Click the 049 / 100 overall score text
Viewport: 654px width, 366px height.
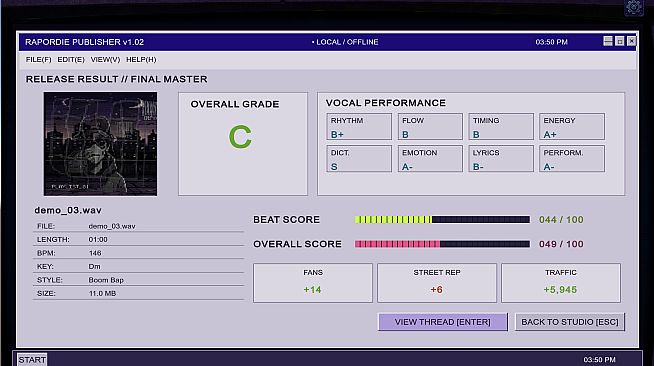(x=561, y=244)
